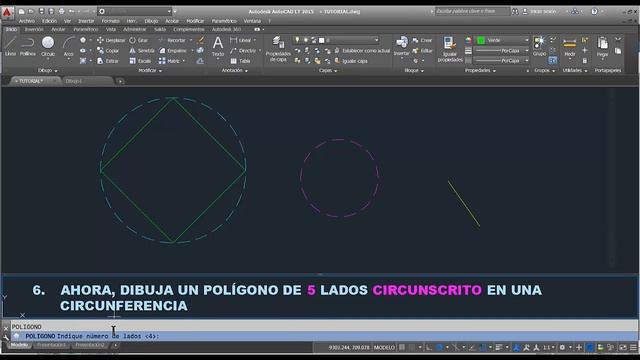Viewport: 640px width, 360px height.
Task: Open the Formato menu
Action: 110,21
